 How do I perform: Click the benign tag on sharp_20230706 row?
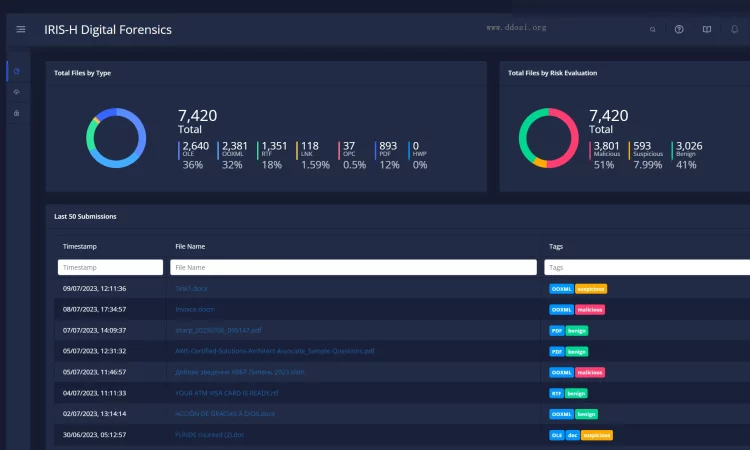pos(577,331)
